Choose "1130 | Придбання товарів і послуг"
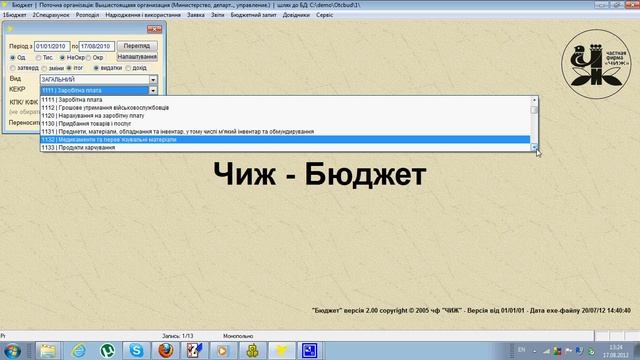Screen dimensions: 640x360 pyautogui.click(x=285, y=123)
